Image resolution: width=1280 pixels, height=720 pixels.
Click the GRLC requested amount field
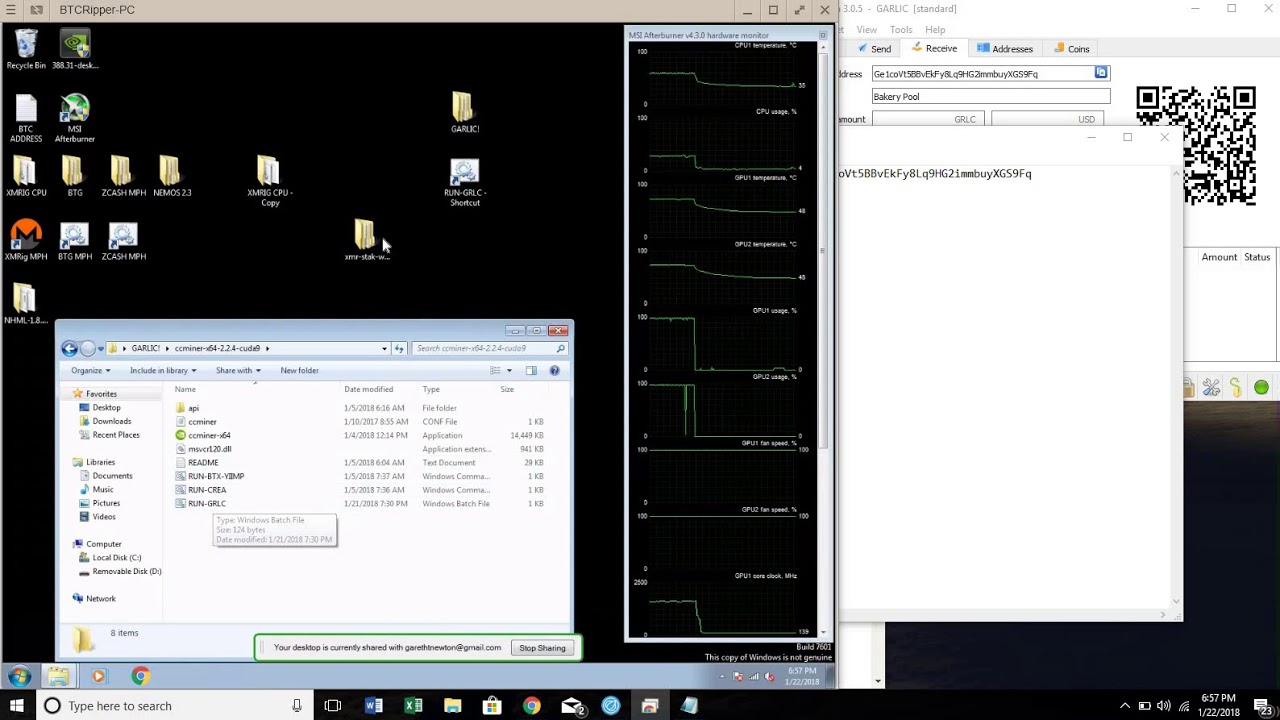coord(926,119)
